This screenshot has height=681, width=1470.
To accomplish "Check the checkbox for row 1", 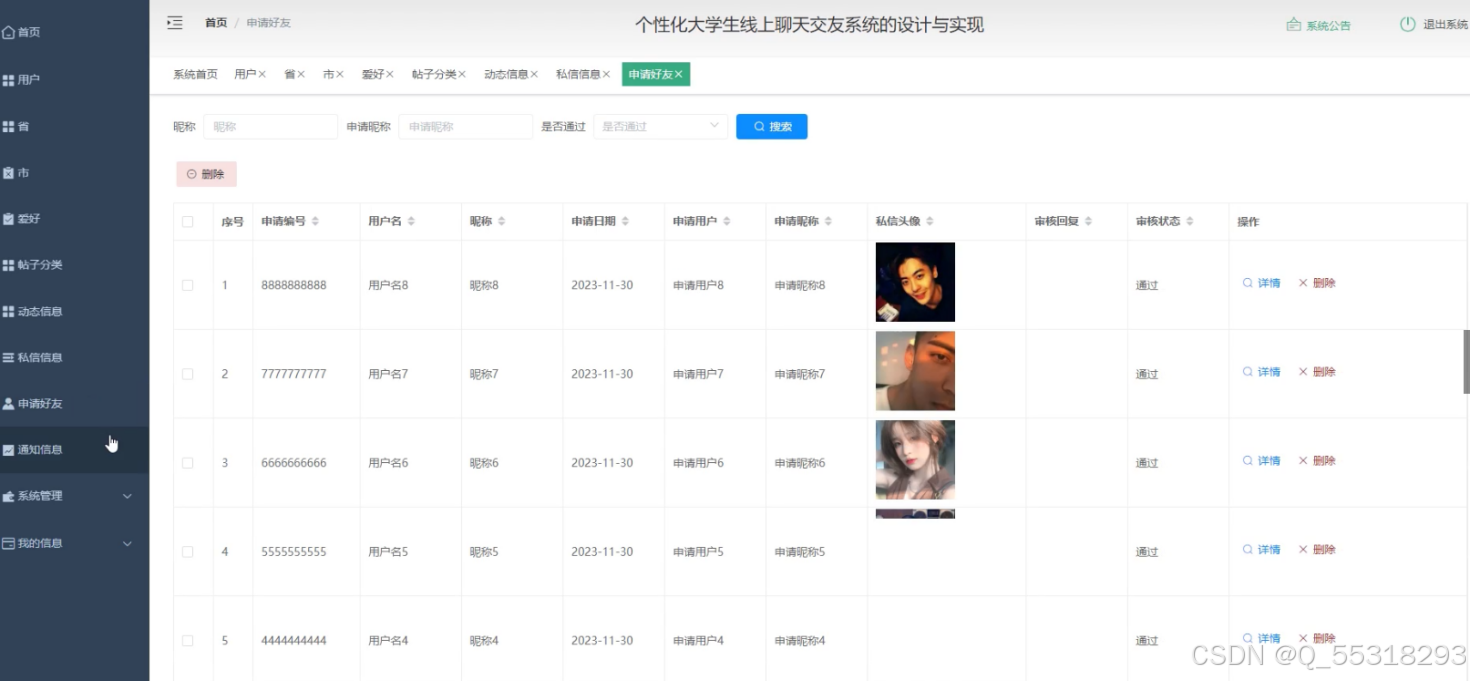I will point(190,284).
